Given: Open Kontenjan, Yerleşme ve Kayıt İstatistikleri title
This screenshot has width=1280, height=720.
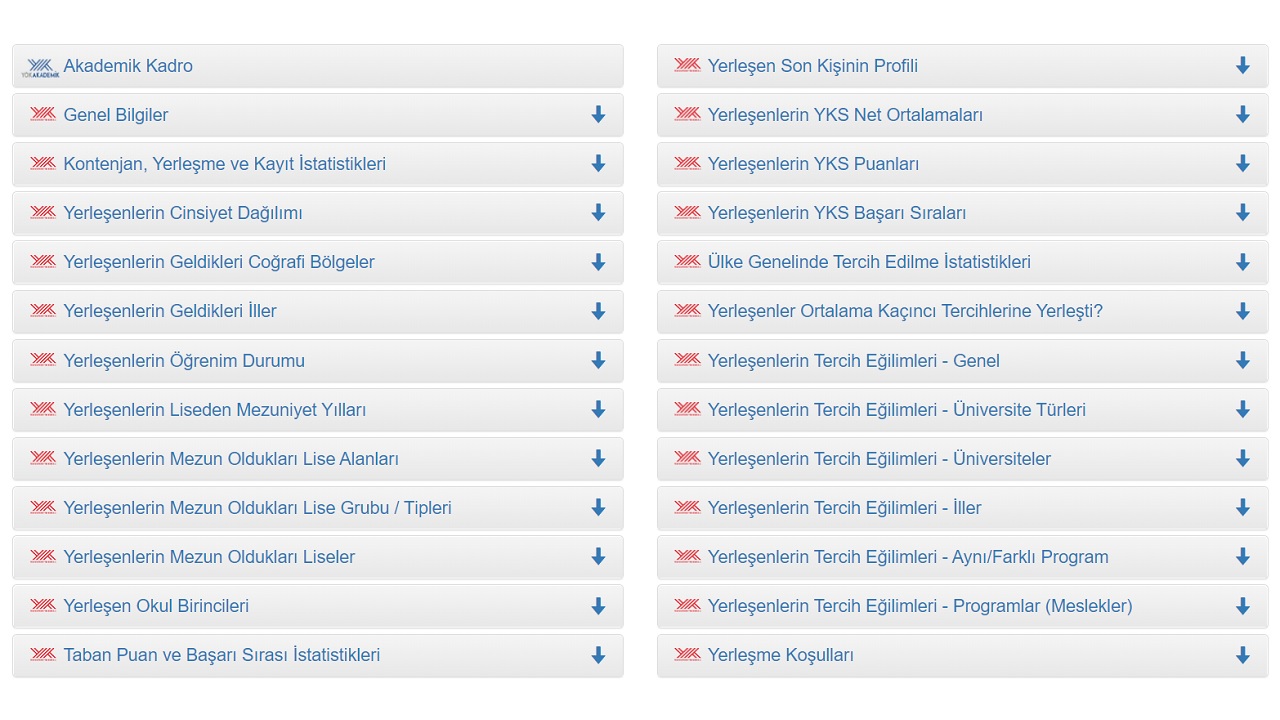Looking at the screenshot, I should pos(224,164).
